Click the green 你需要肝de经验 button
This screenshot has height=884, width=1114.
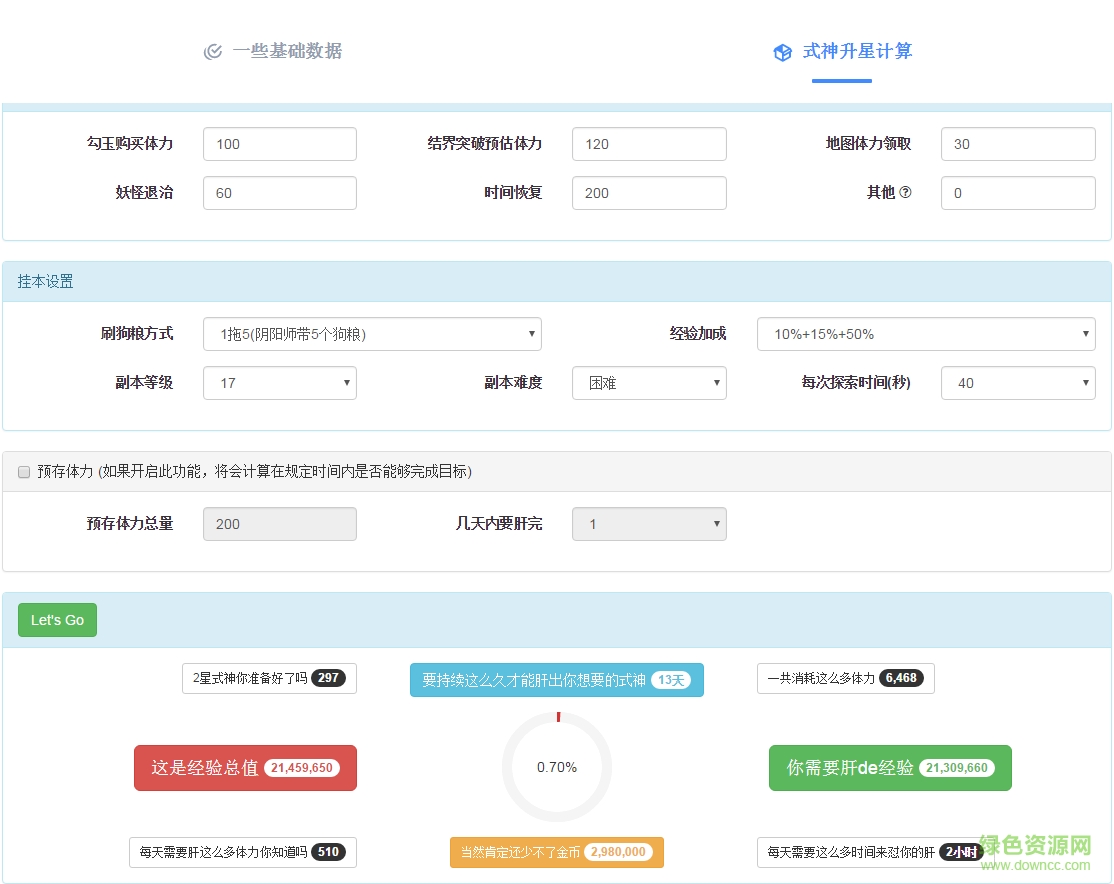click(x=889, y=768)
